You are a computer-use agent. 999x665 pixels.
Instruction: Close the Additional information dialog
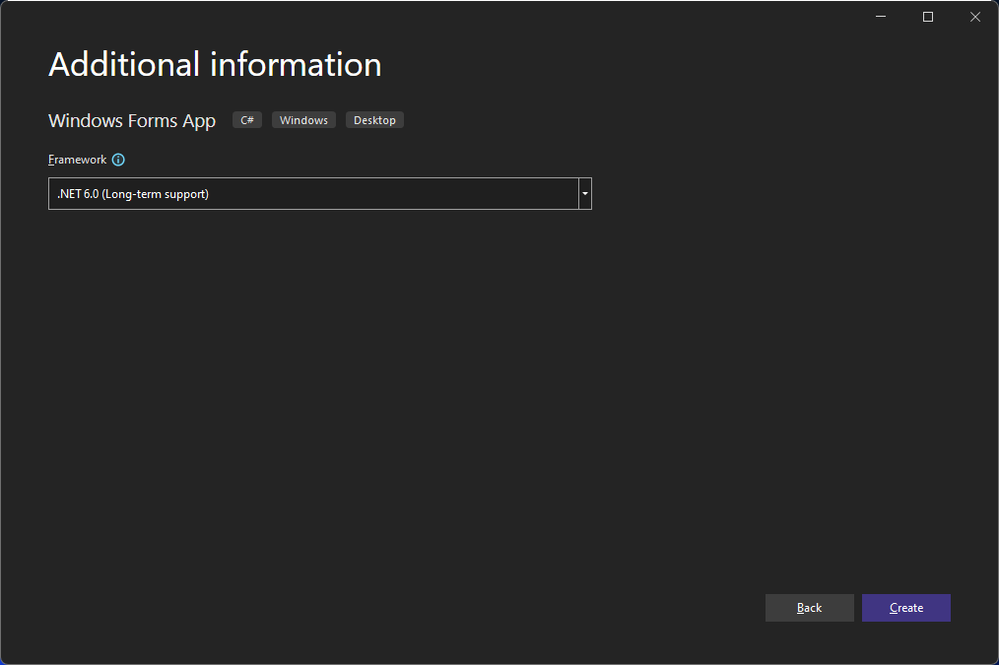coord(975,17)
